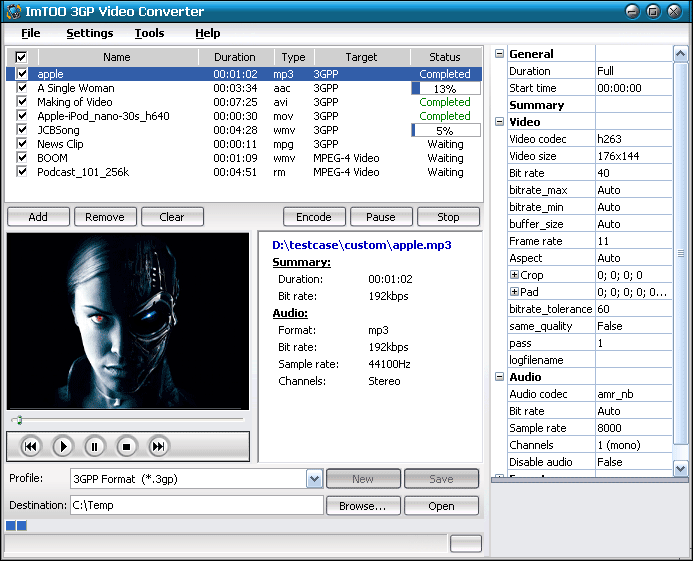Toggle the select-all checkbox in list header
This screenshot has height=561, width=693.
click(21, 57)
